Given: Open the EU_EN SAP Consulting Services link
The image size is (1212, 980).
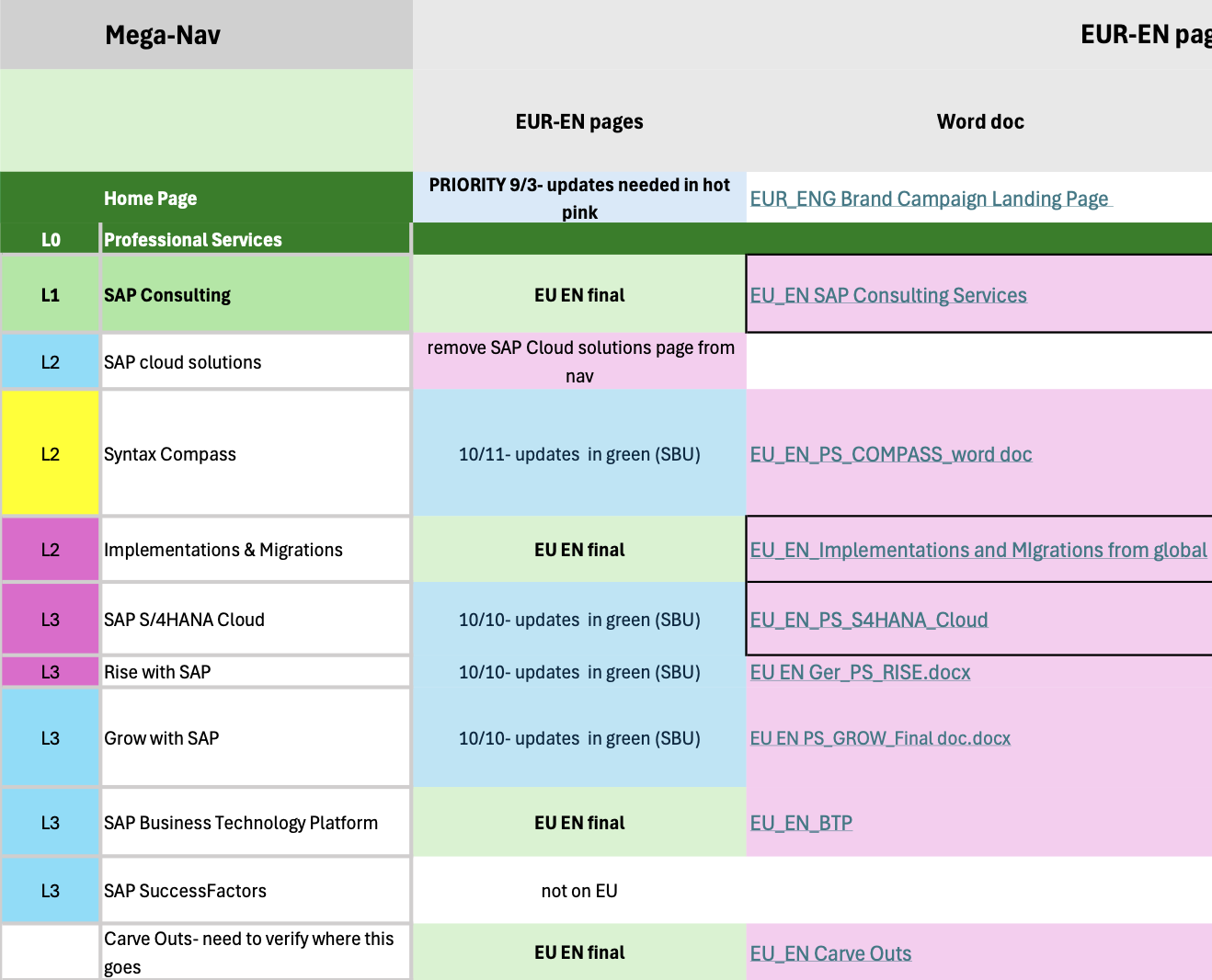Looking at the screenshot, I should (x=888, y=295).
